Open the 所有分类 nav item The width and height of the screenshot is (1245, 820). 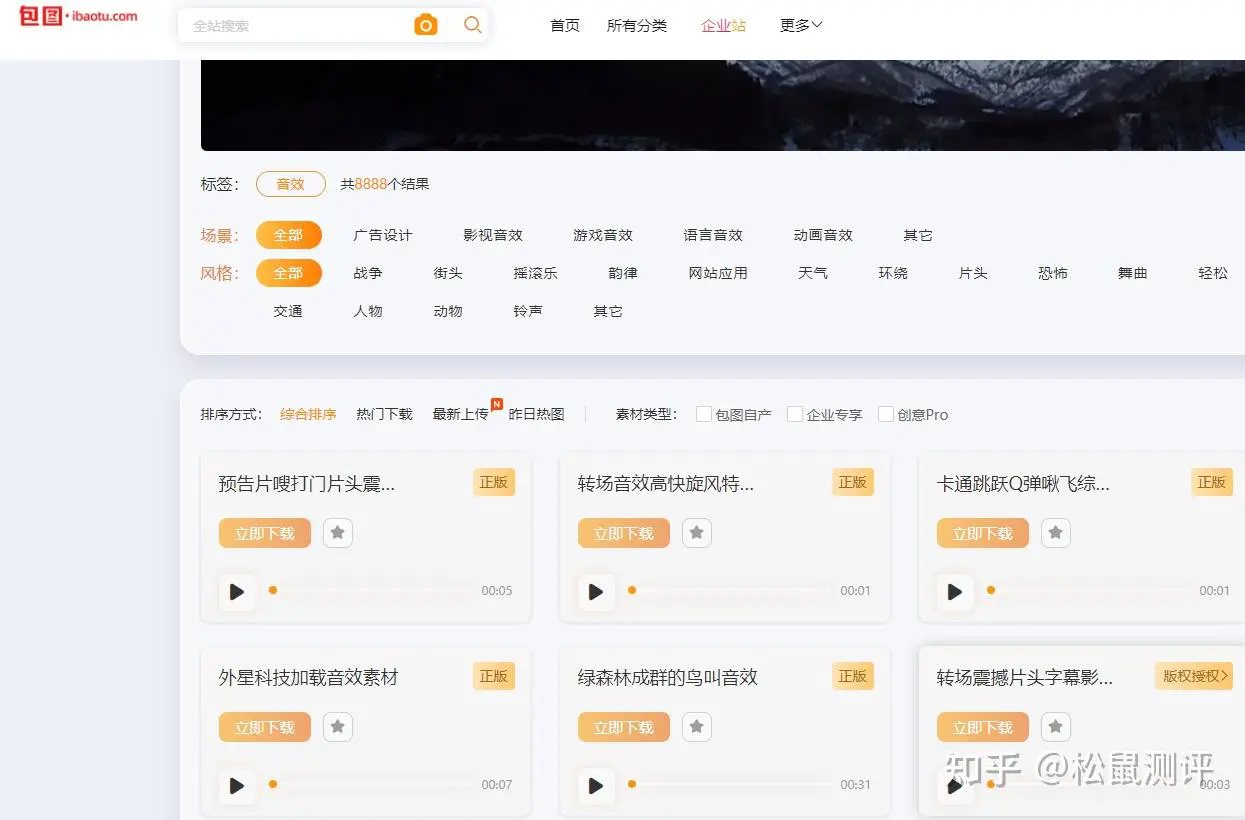[637, 25]
